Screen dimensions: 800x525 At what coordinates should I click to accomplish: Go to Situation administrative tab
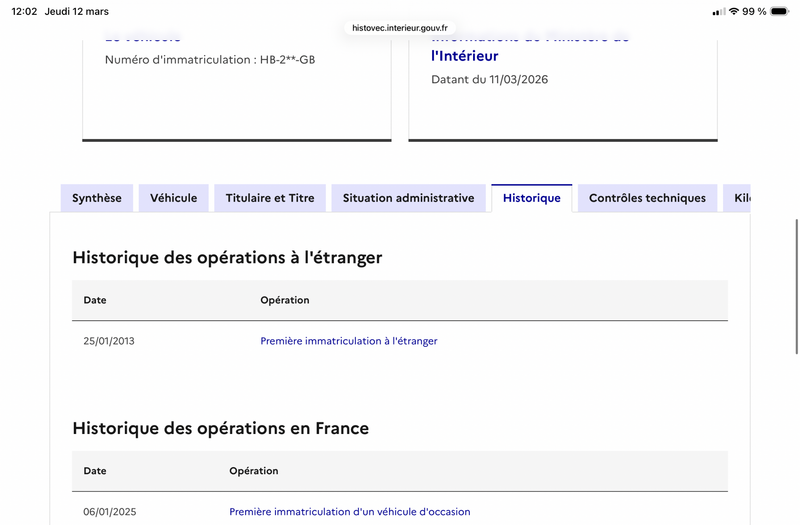pyautogui.click(x=408, y=198)
